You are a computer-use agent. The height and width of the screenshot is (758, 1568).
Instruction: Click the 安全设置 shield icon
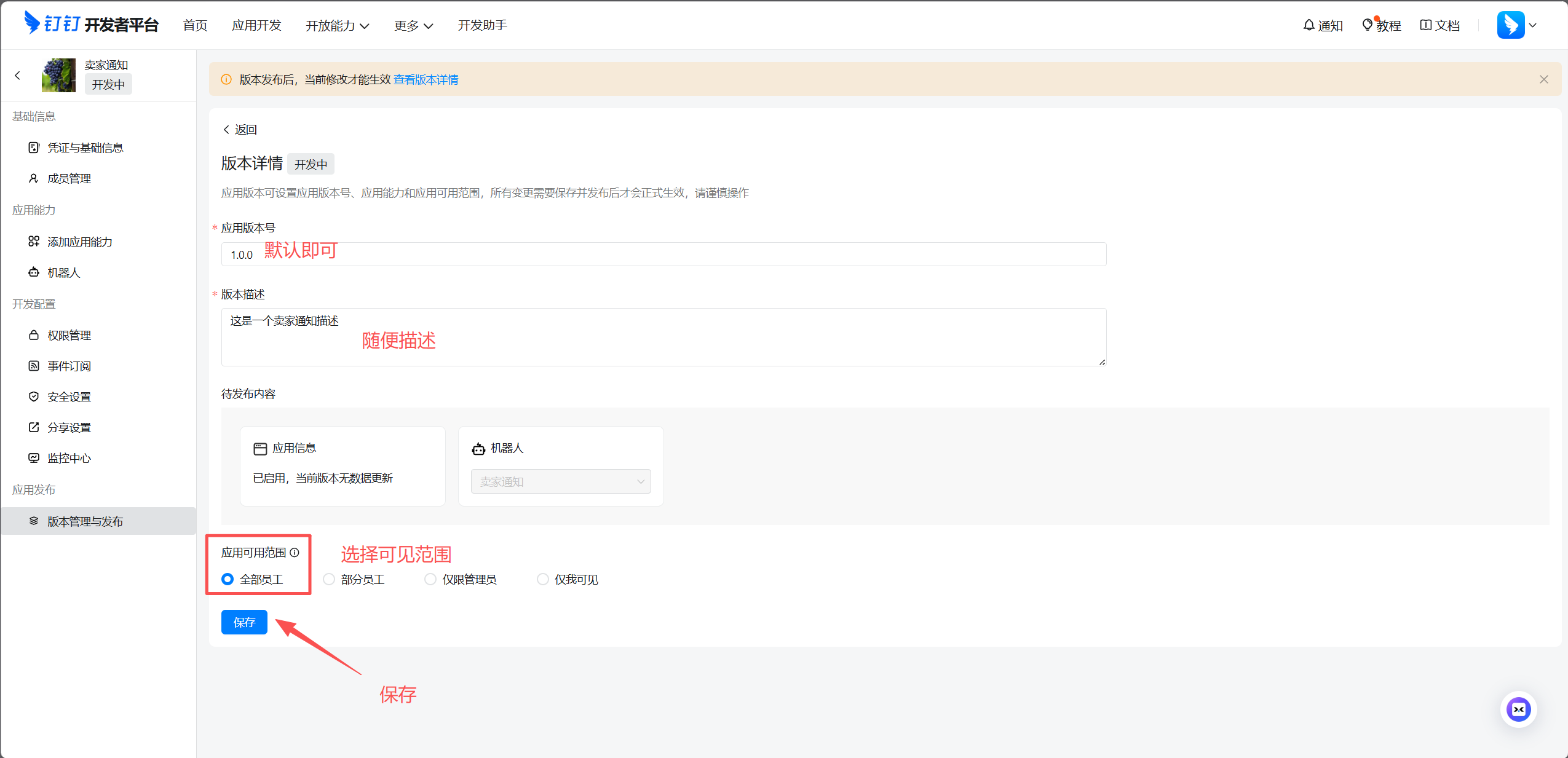[x=34, y=397]
